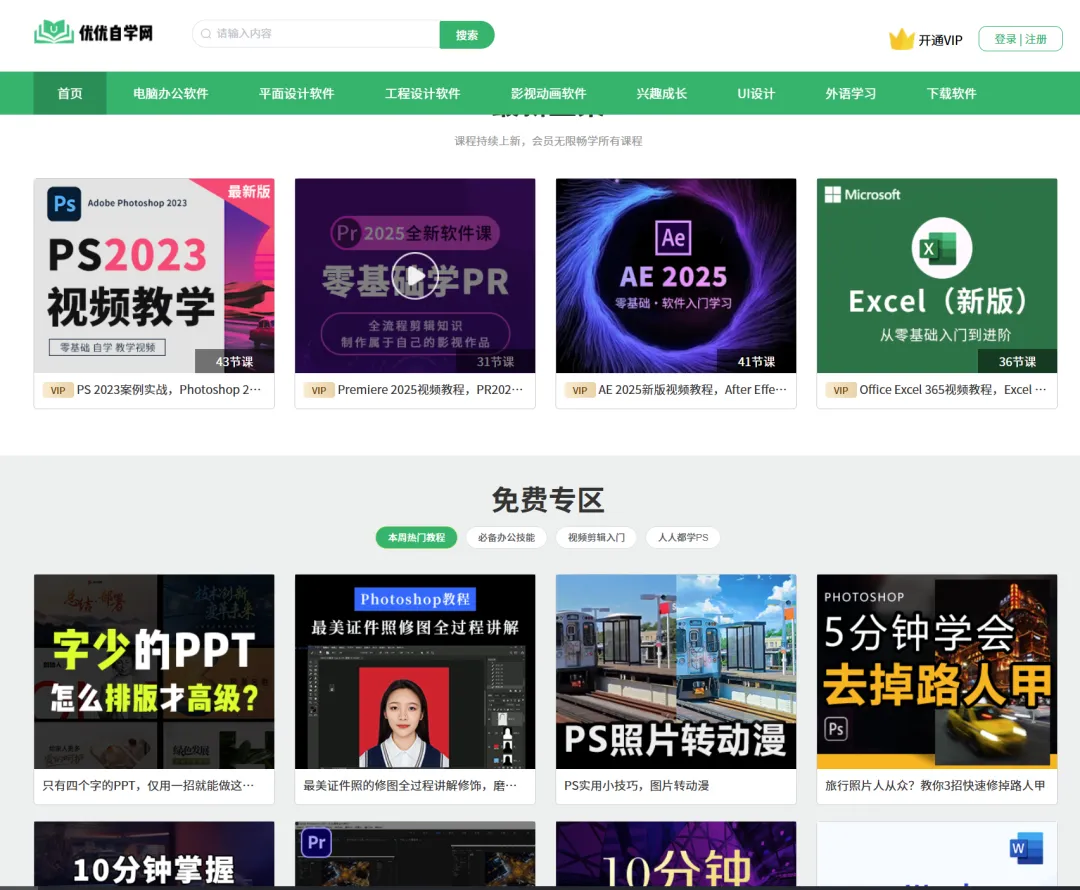
Task: Open the 下载软件 menu
Action: 951,93
